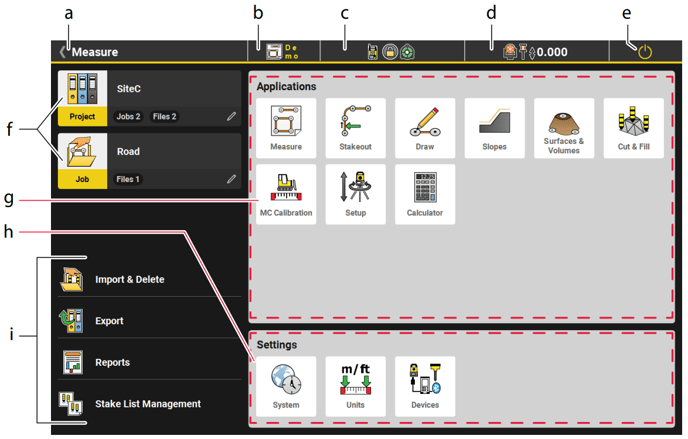
Task: Open Units settings
Action: pyautogui.click(x=355, y=386)
